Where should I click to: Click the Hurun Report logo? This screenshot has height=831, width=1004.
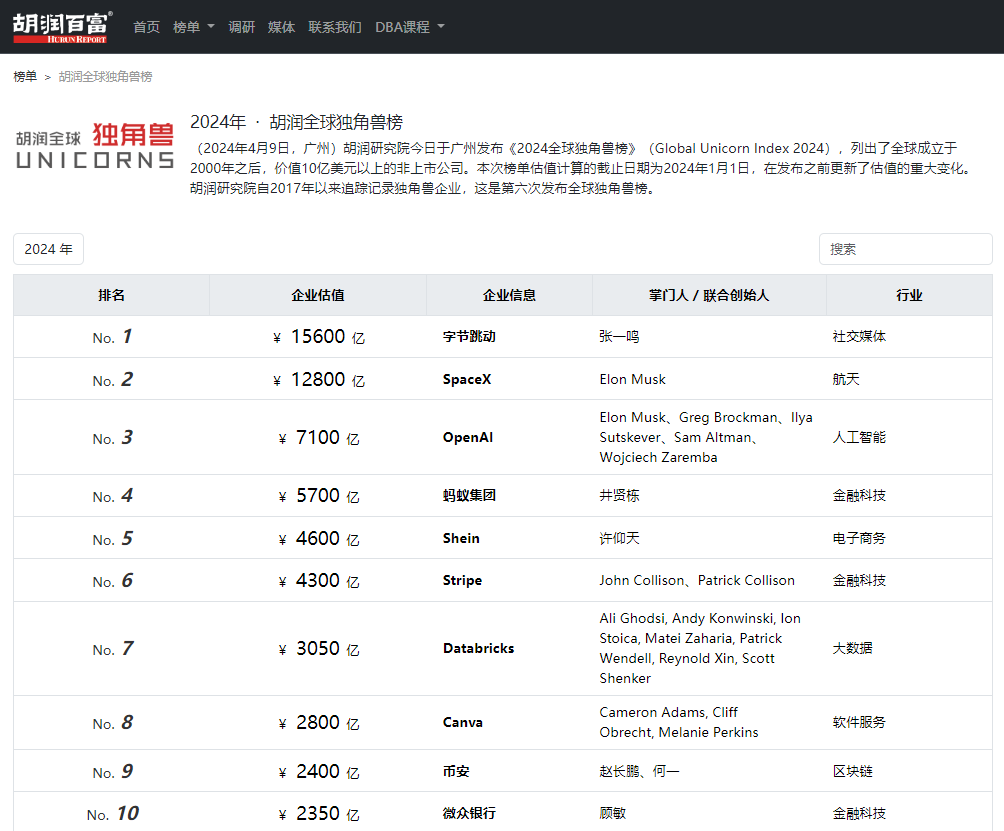click(62, 27)
